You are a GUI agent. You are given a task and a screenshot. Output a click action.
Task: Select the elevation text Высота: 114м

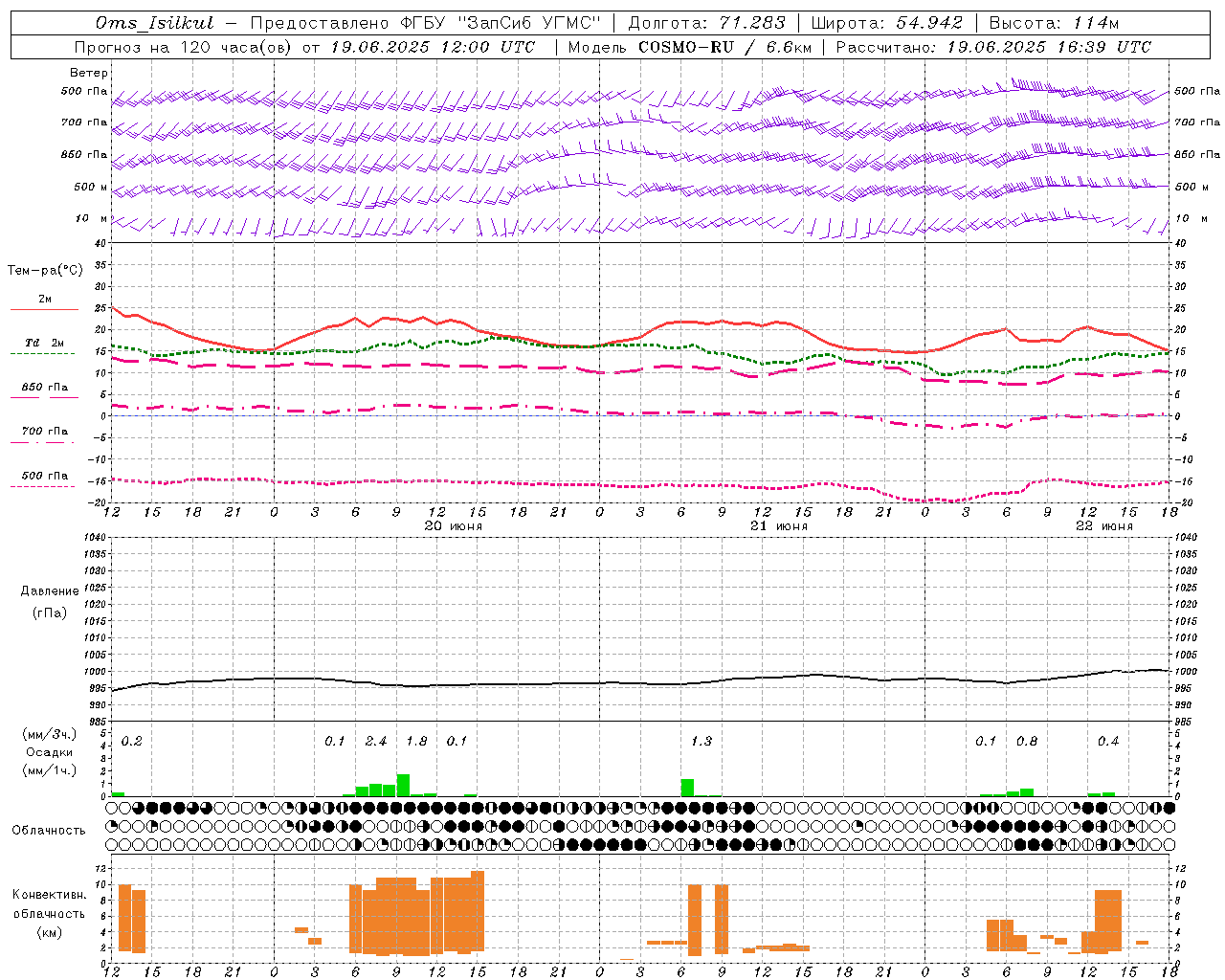coord(1053,23)
